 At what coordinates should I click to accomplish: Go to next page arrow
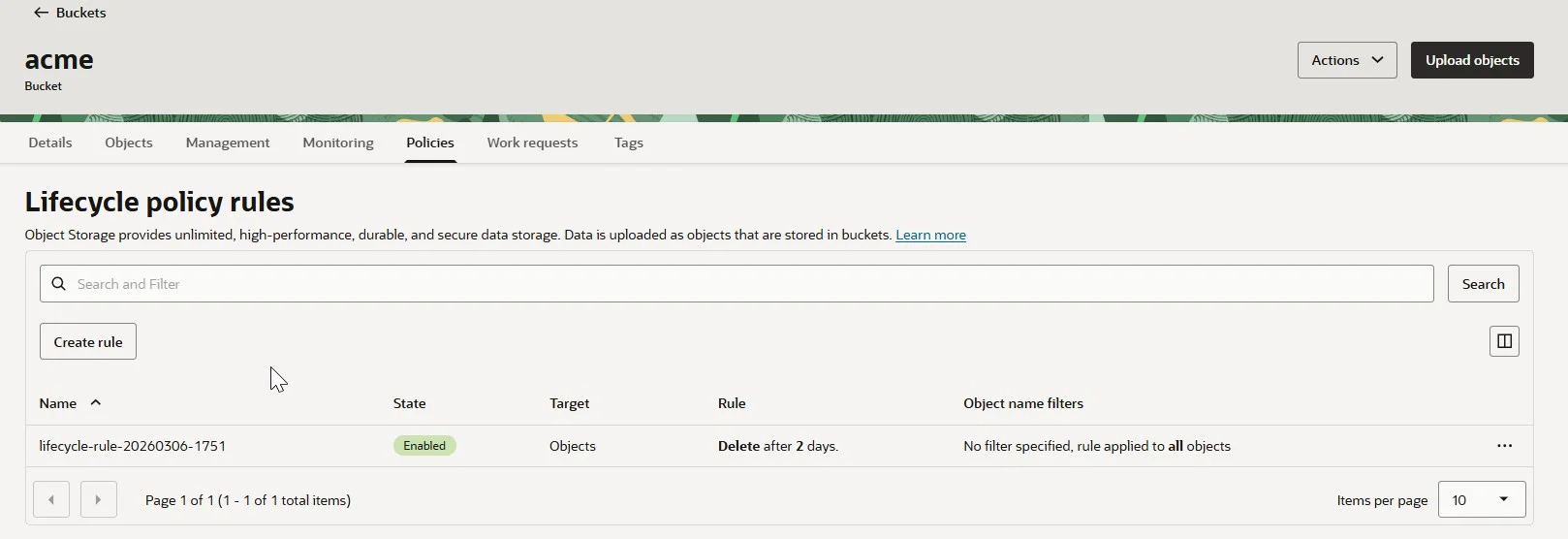99,499
